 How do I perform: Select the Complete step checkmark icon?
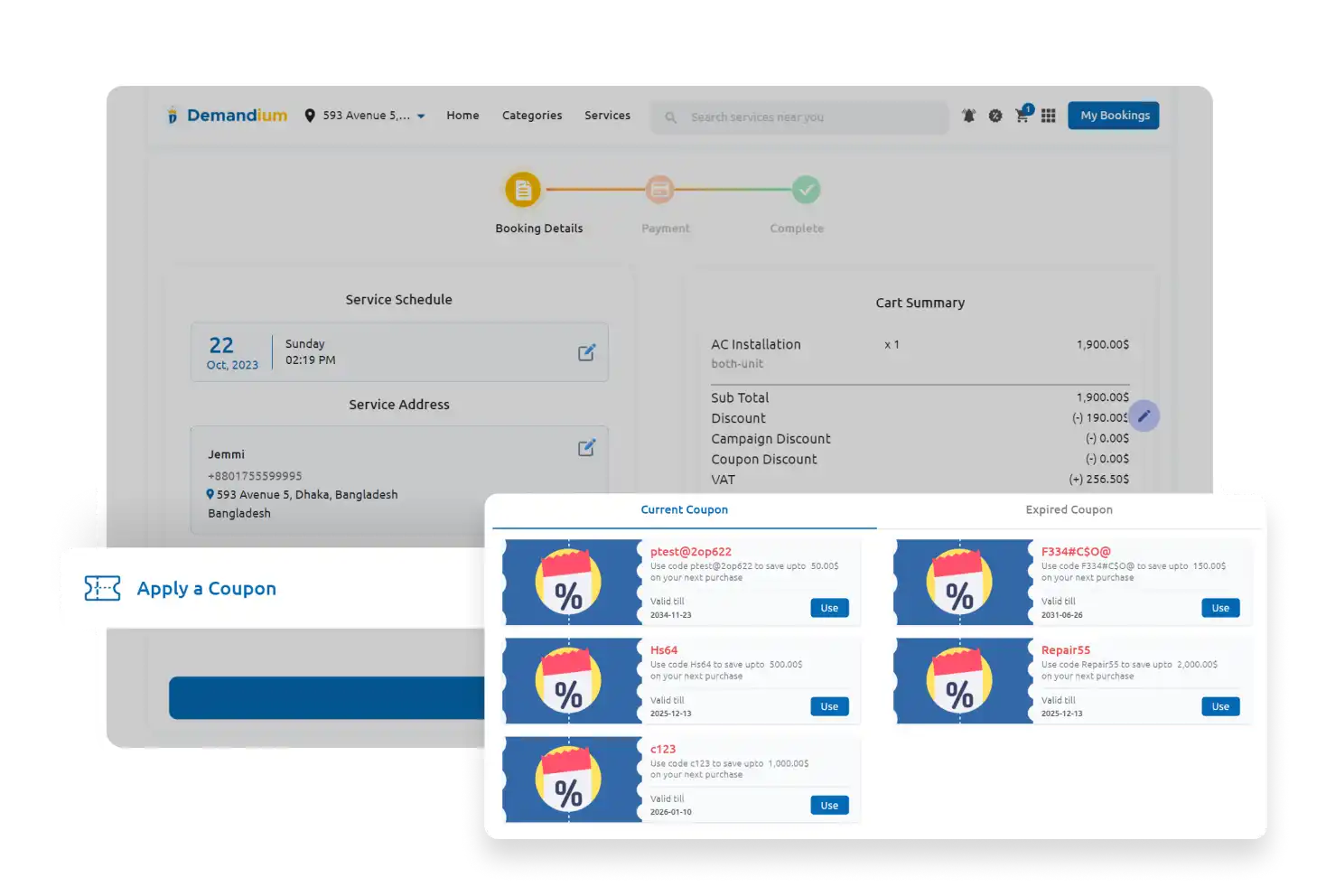[807, 190]
